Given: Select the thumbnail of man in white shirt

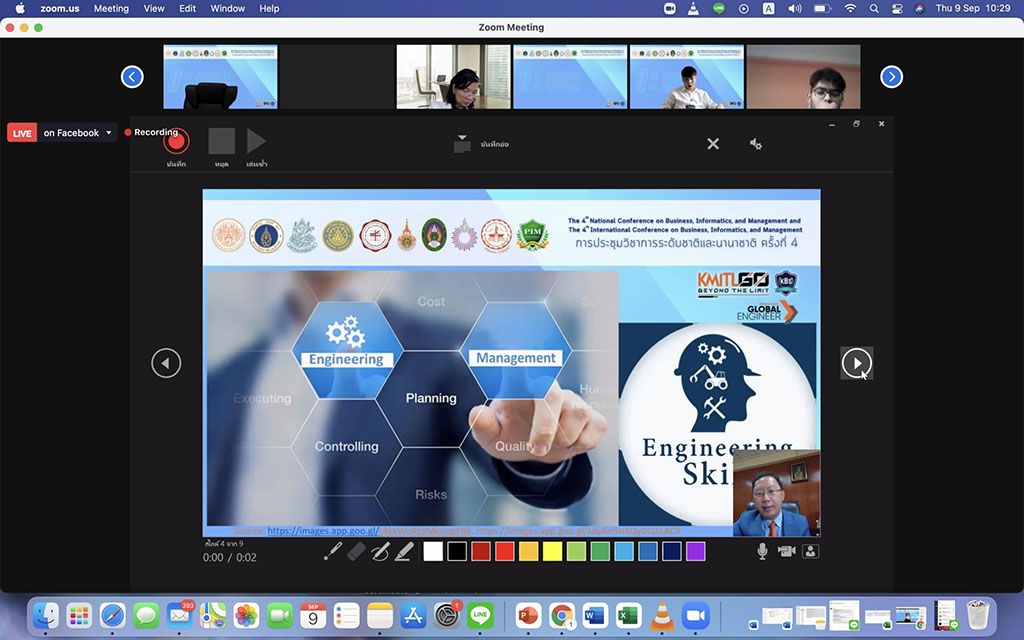Looking at the screenshot, I should pyautogui.click(x=686, y=76).
